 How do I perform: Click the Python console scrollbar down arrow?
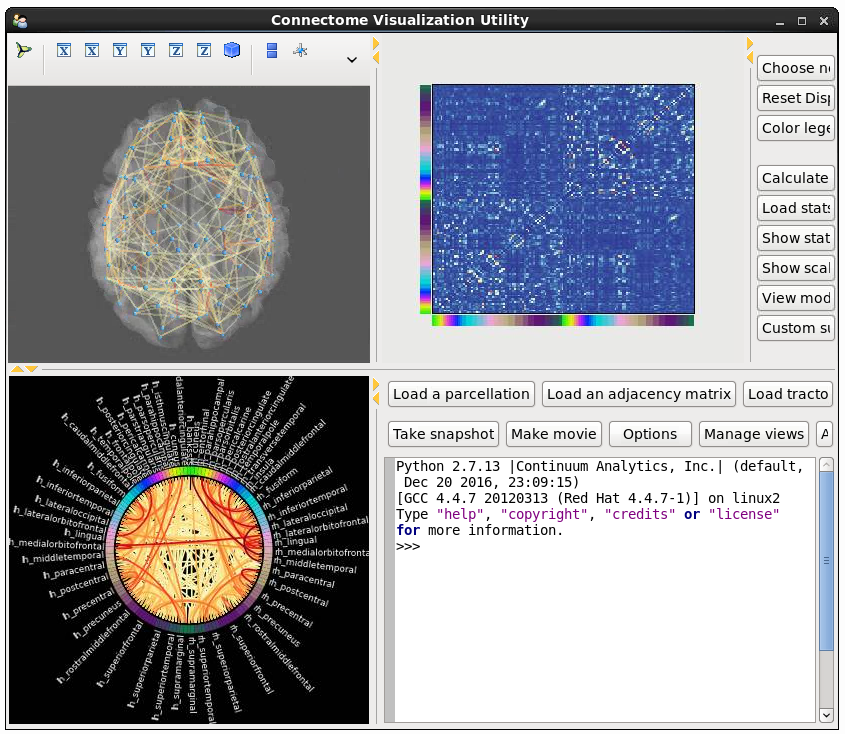[x=826, y=714]
